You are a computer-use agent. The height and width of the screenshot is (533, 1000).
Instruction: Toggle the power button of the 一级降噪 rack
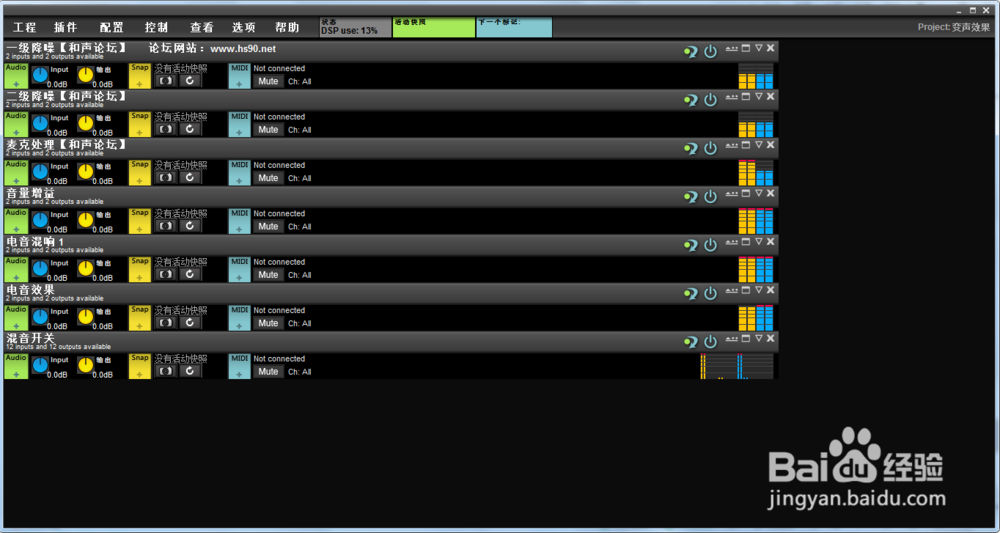(x=710, y=52)
